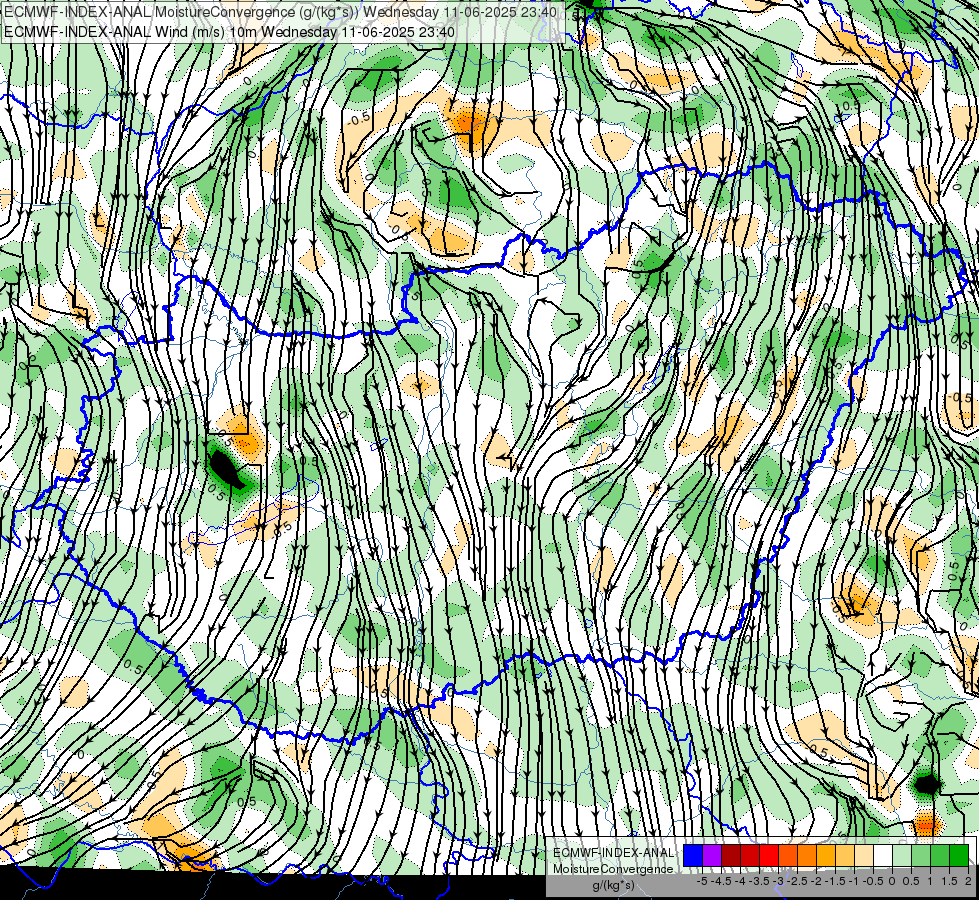Click the '2' tick value at legend end
The image size is (979, 900).
tap(968, 881)
